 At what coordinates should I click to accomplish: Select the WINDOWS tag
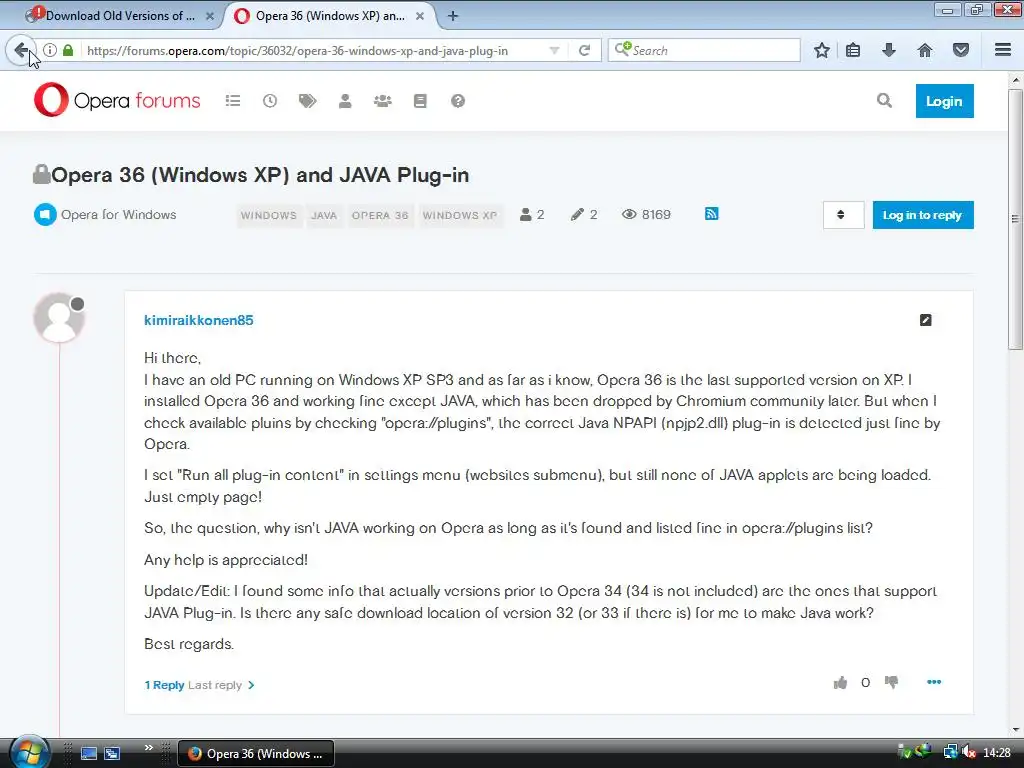[268, 216]
